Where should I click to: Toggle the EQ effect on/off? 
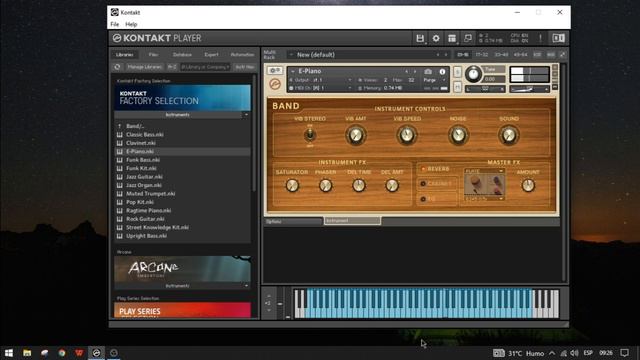tap(423, 199)
